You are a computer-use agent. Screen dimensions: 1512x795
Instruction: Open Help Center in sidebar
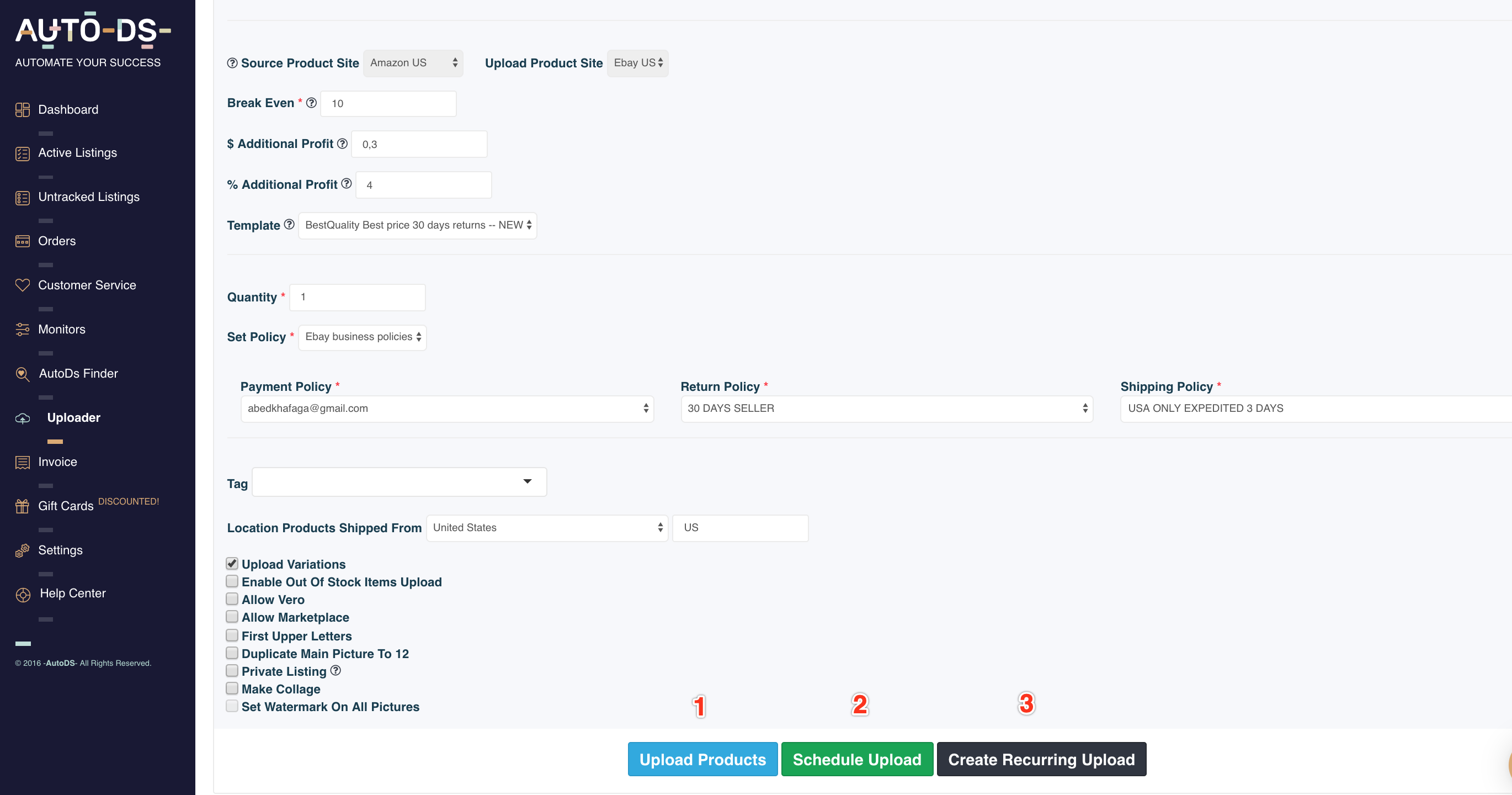[73, 593]
